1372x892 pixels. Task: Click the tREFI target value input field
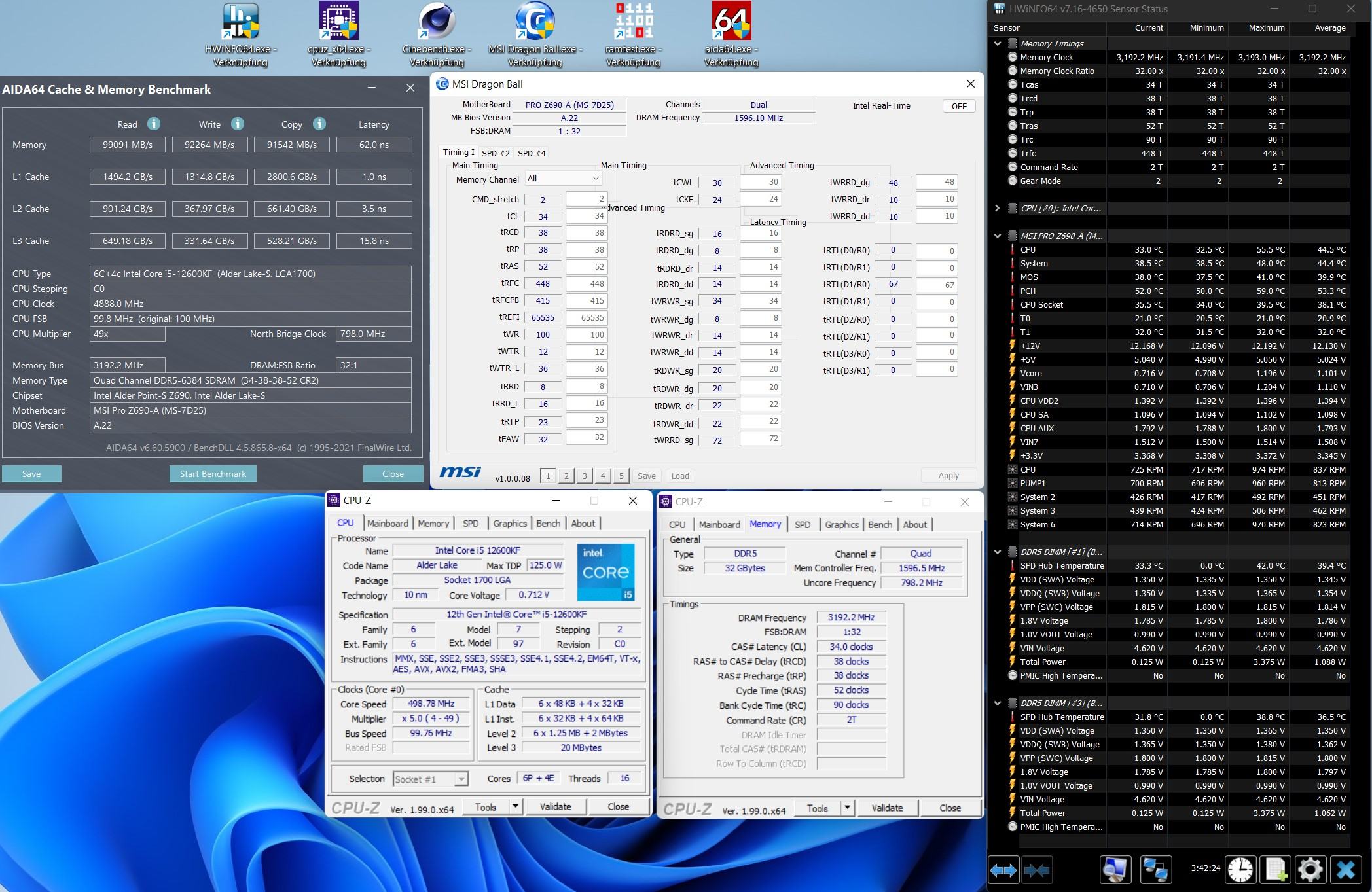pos(586,317)
